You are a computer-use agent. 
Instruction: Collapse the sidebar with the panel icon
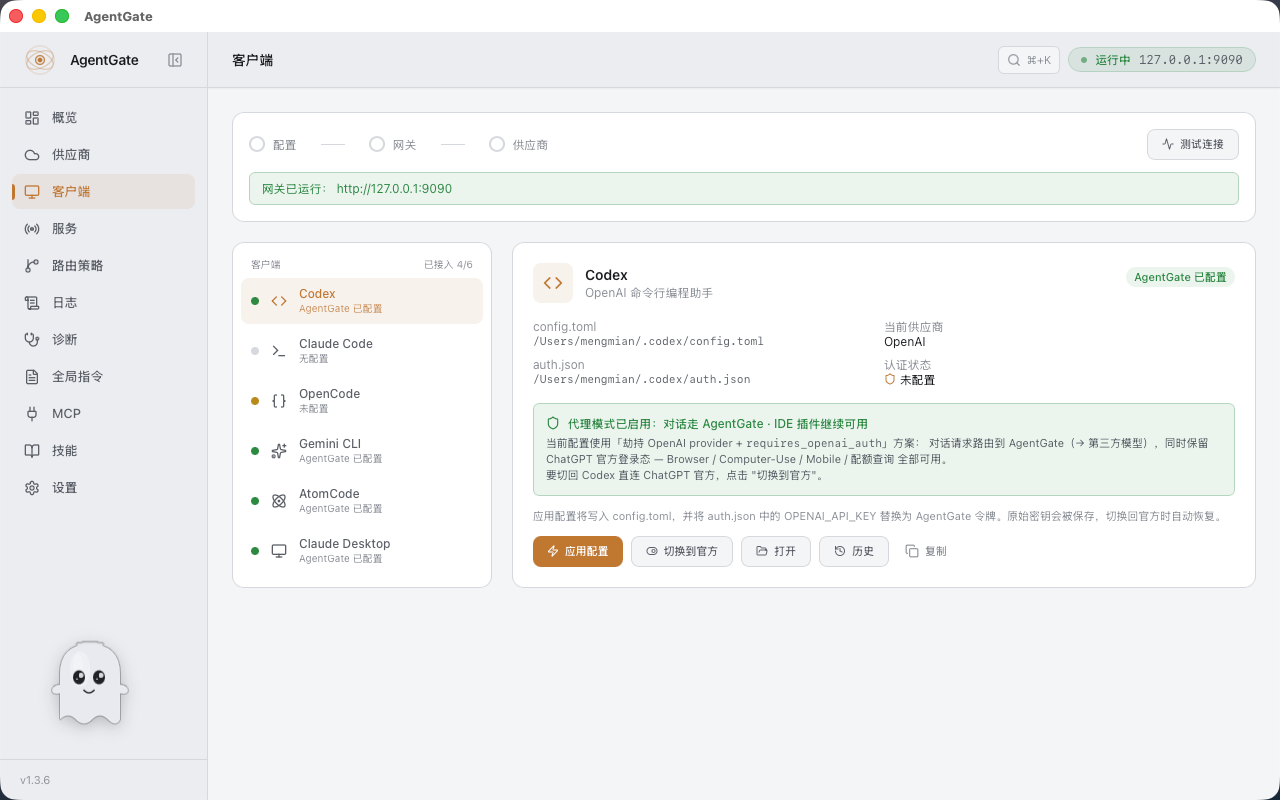click(x=175, y=60)
